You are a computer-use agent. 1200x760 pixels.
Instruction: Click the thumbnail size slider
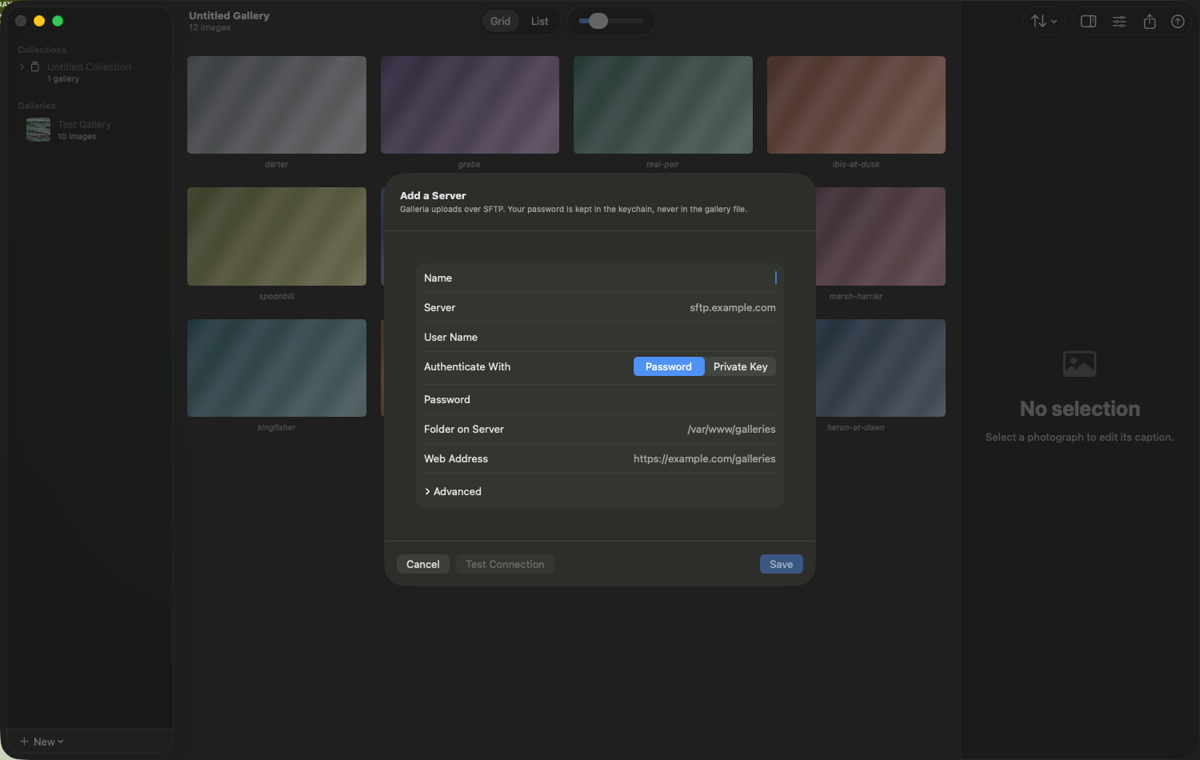pos(611,21)
